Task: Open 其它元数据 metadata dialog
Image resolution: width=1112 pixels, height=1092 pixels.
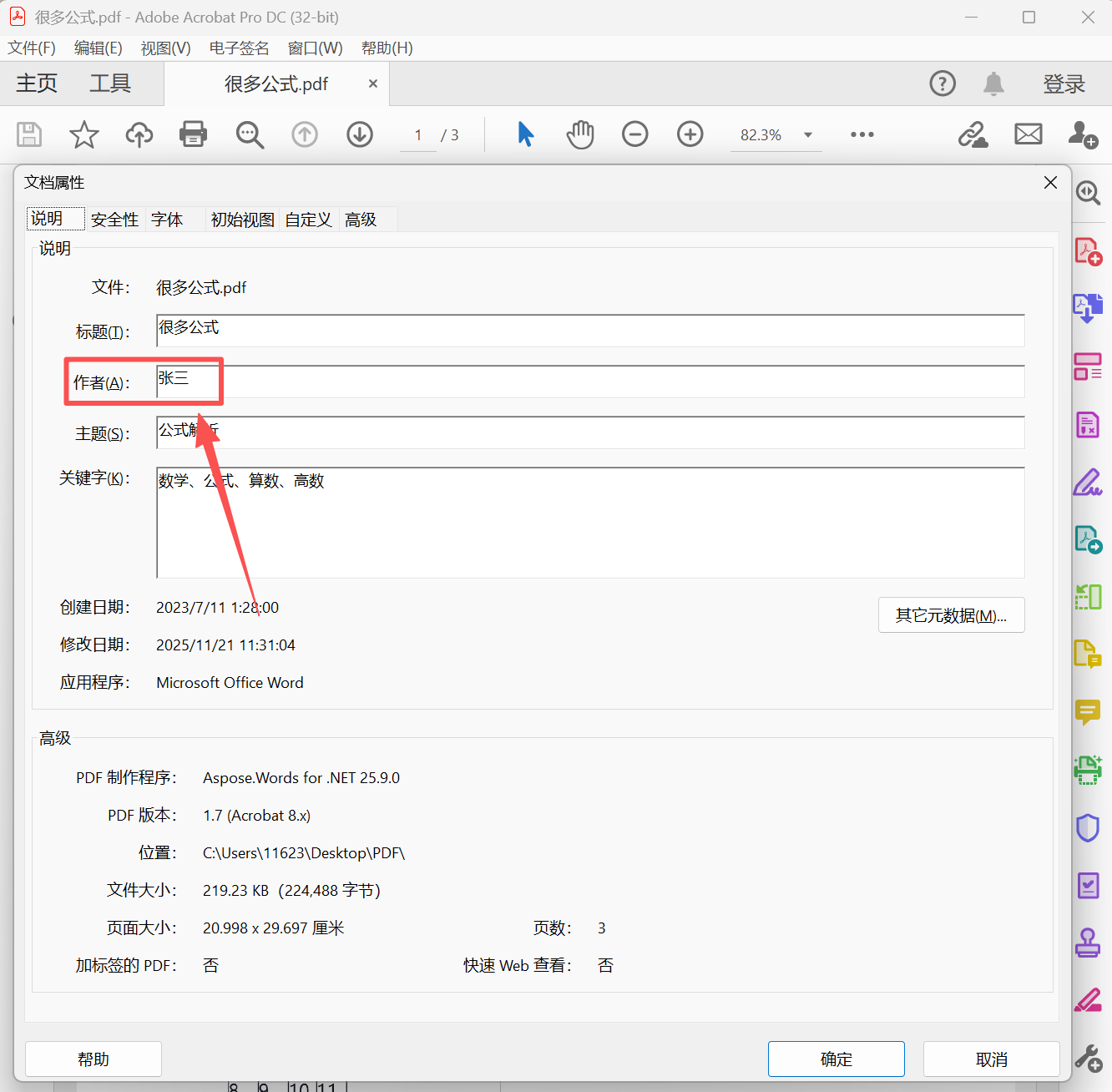Action: (x=951, y=615)
